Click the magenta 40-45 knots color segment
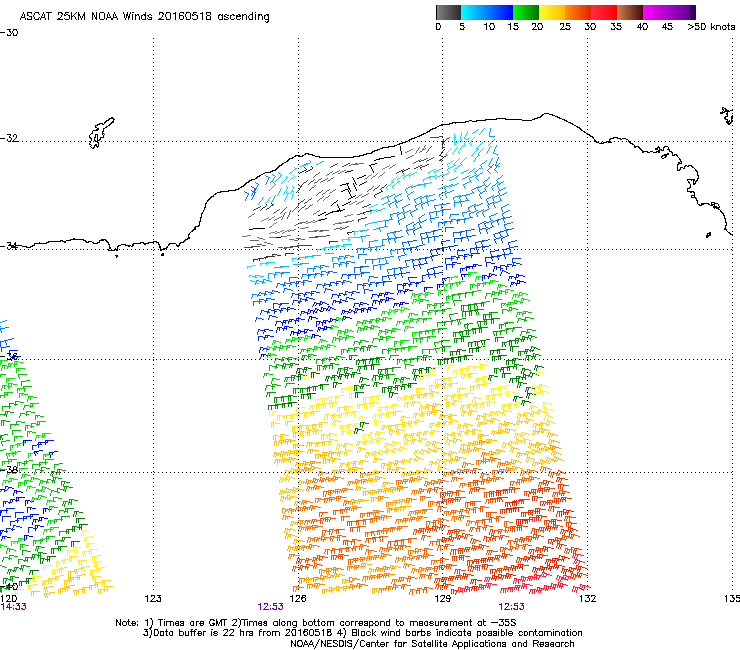Screen dimensions: 740x650 click(656, 12)
